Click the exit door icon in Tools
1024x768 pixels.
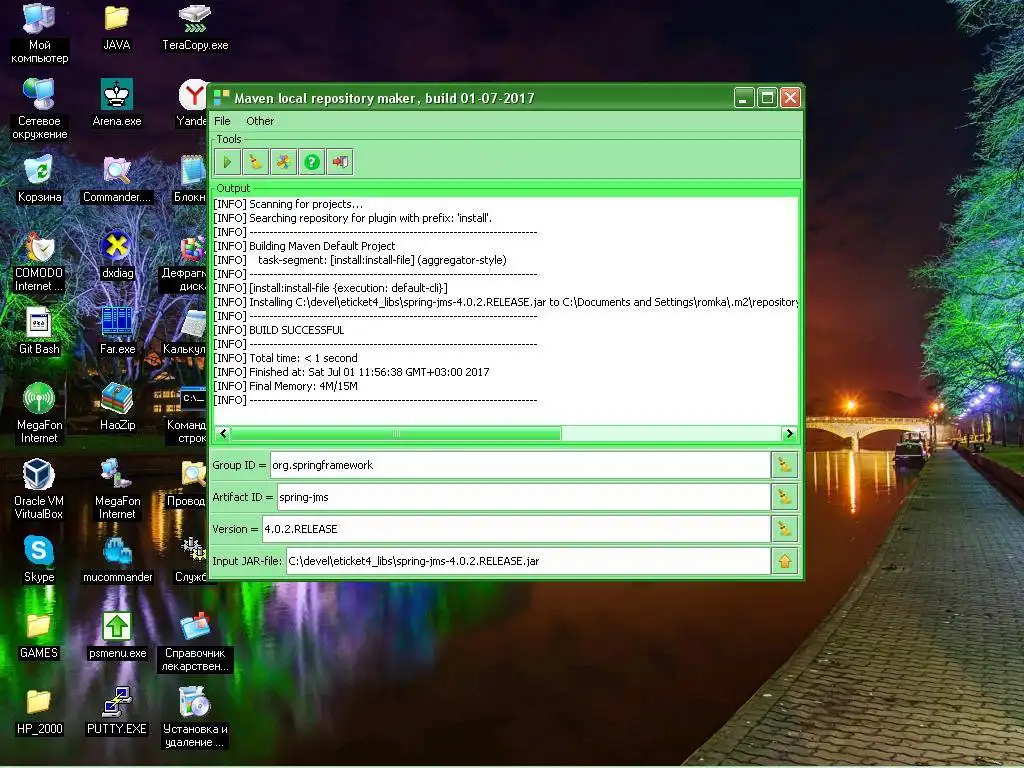(x=340, y=162)
